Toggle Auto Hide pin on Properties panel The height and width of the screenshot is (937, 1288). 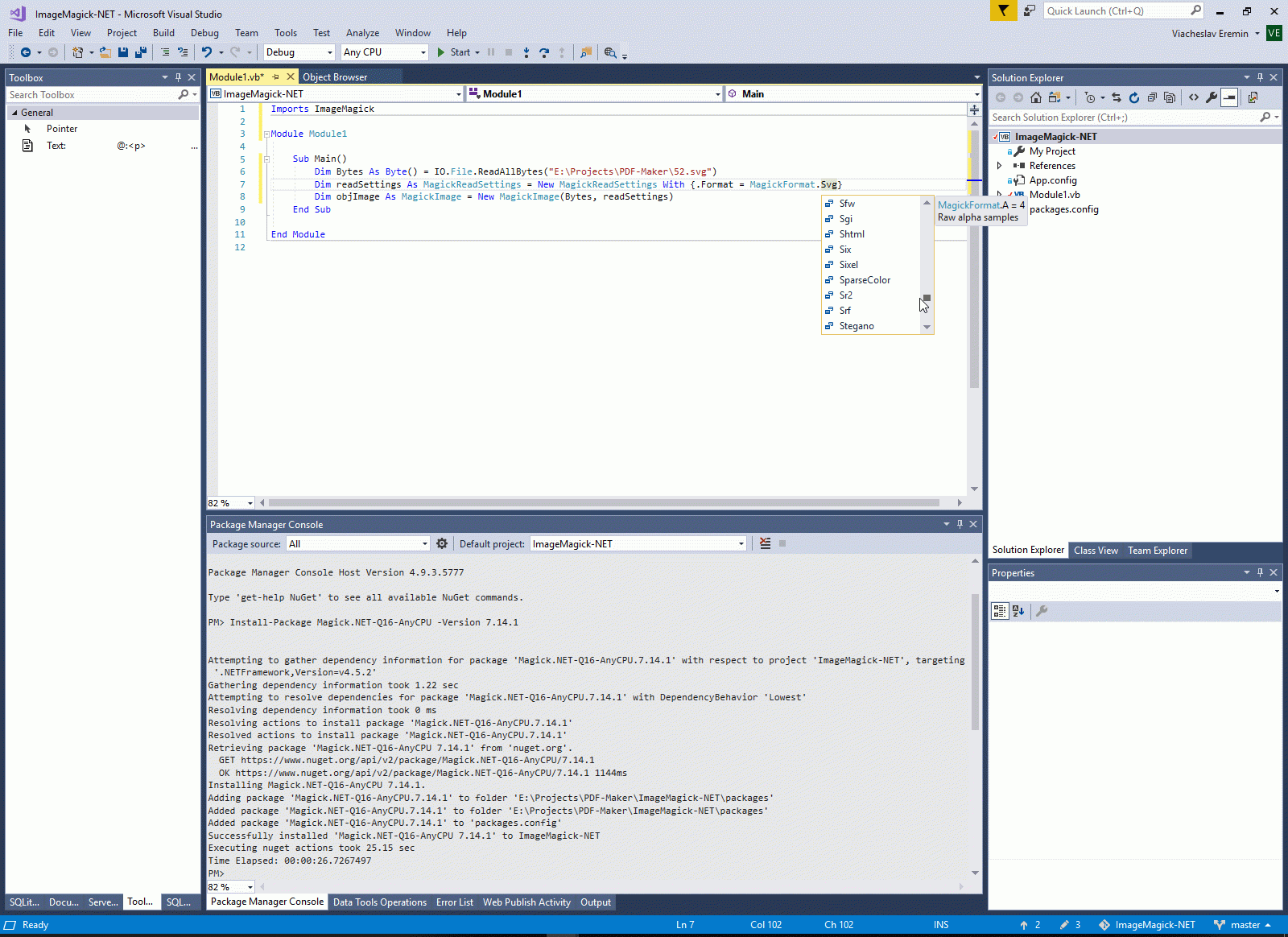[1260, 572]
